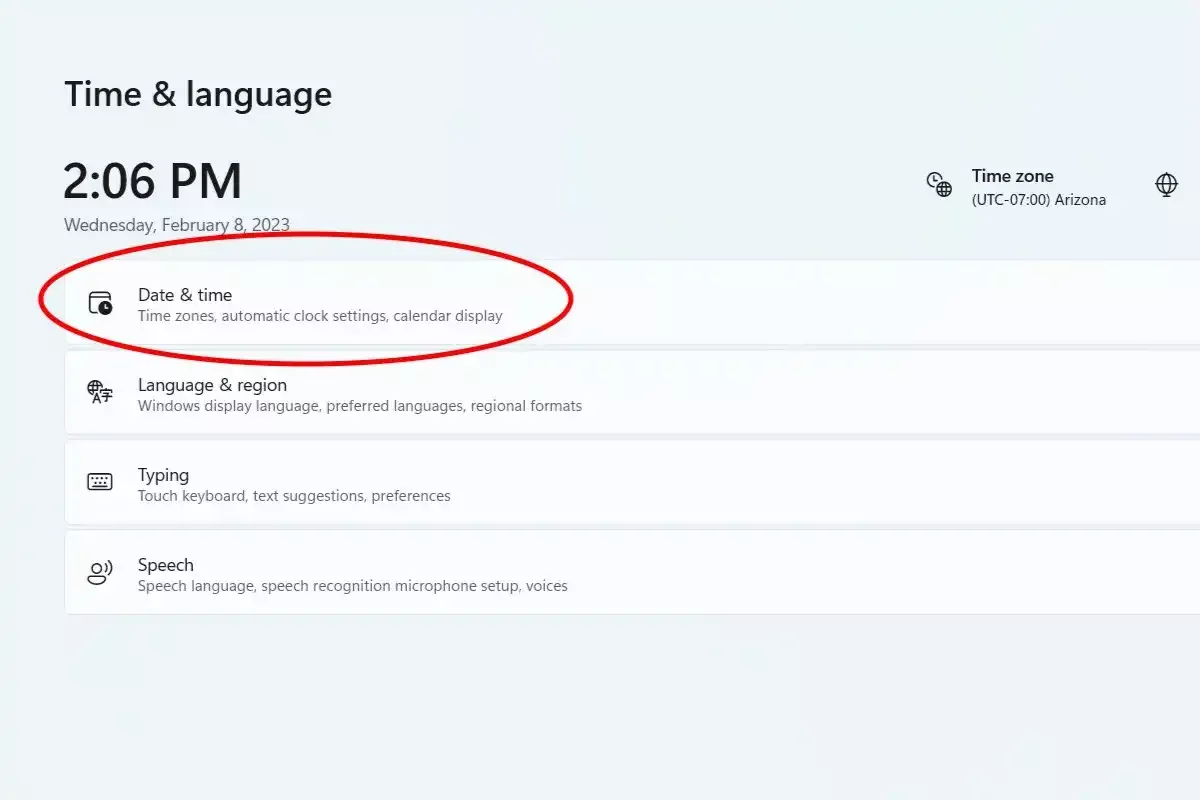Click the large 2:06 PM clock display
Viewport: 1200px width, 800px height.
click(x=152, y=182)
